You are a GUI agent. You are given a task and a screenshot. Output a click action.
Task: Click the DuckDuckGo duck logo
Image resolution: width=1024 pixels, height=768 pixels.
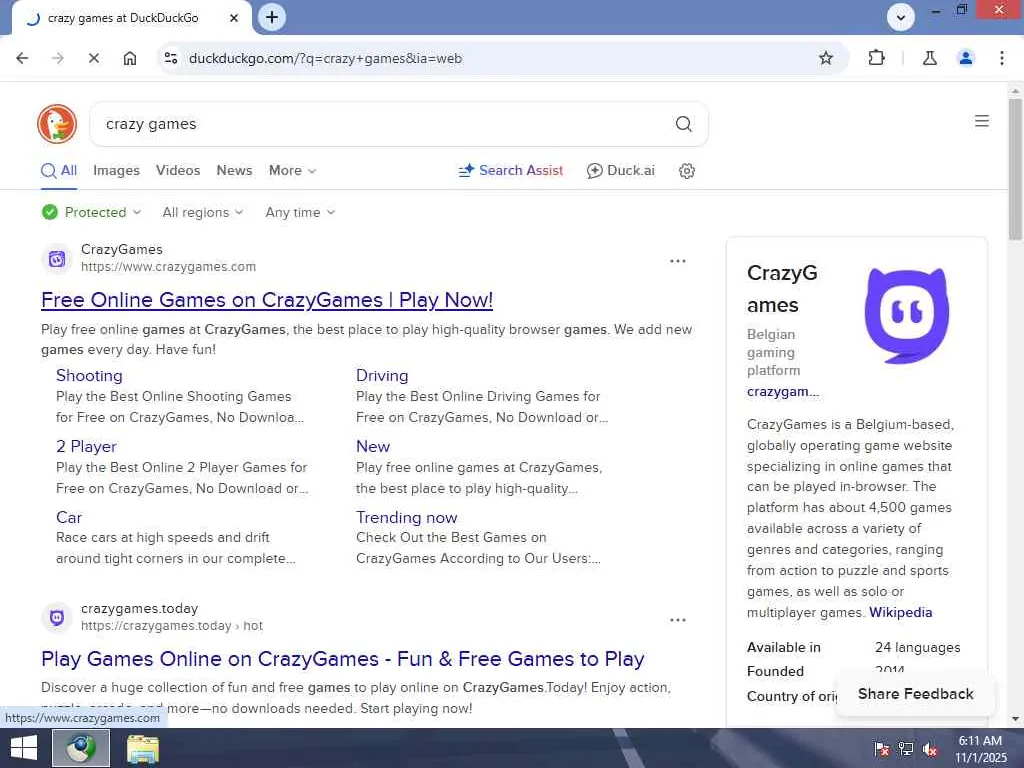coord(57,123)
